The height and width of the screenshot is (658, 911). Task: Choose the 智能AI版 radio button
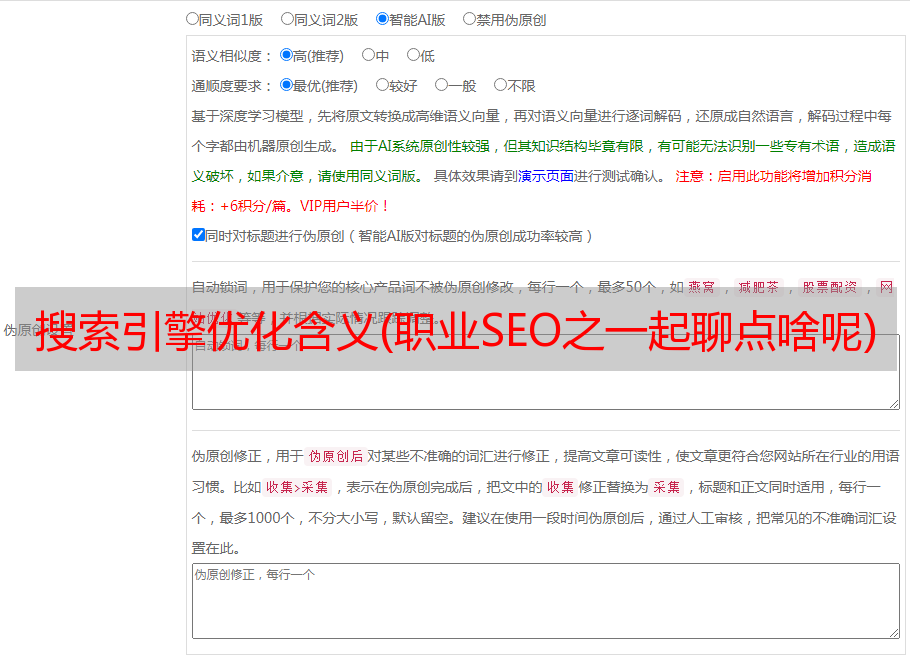point(382,18)
